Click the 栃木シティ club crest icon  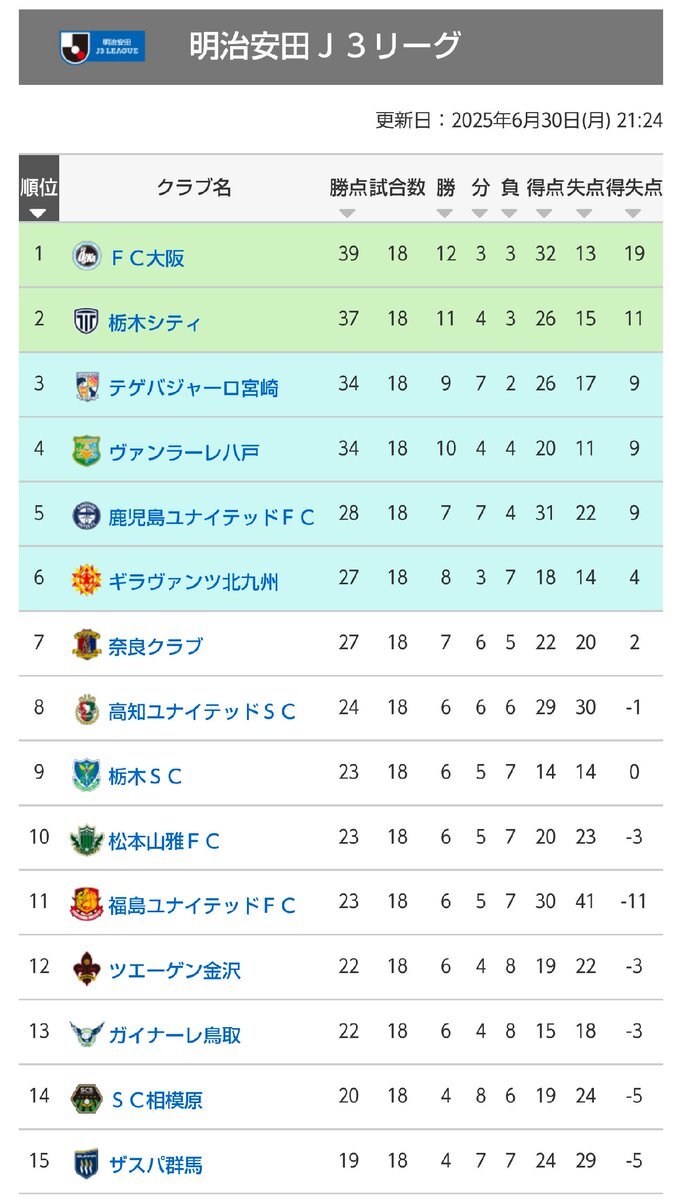87,321
